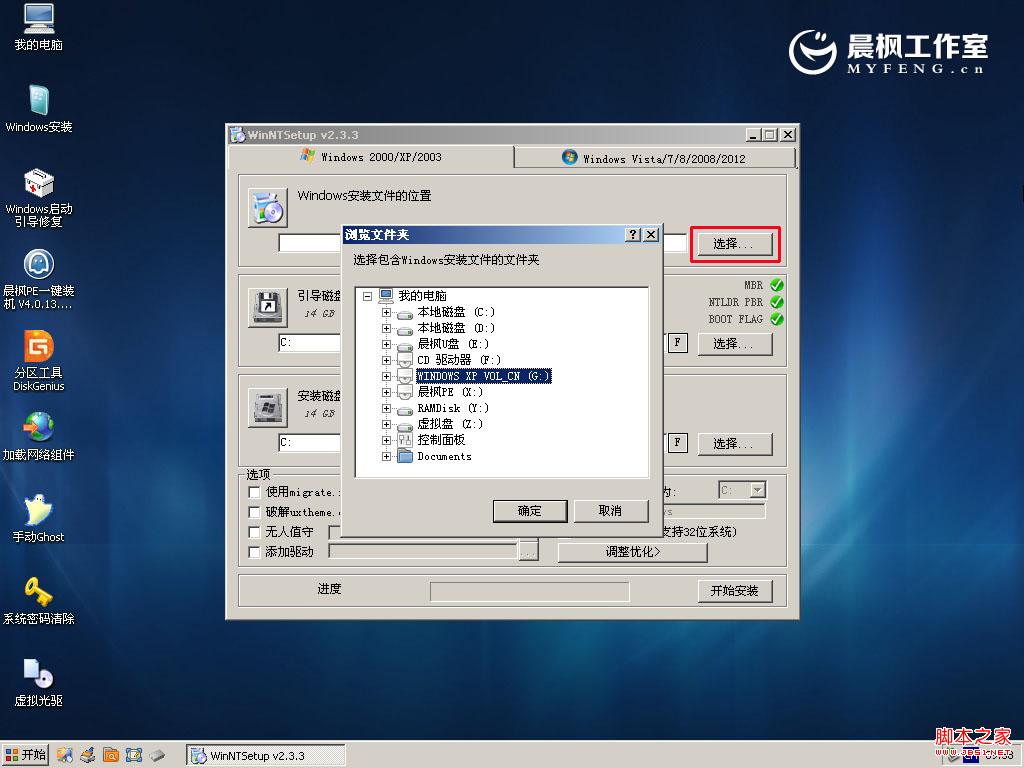Image resolution: width=1024 pixels, height=768 pixels.
Task: Select 虚拟盘 (Z:) in the tree
Action: (x=450, y=424)
